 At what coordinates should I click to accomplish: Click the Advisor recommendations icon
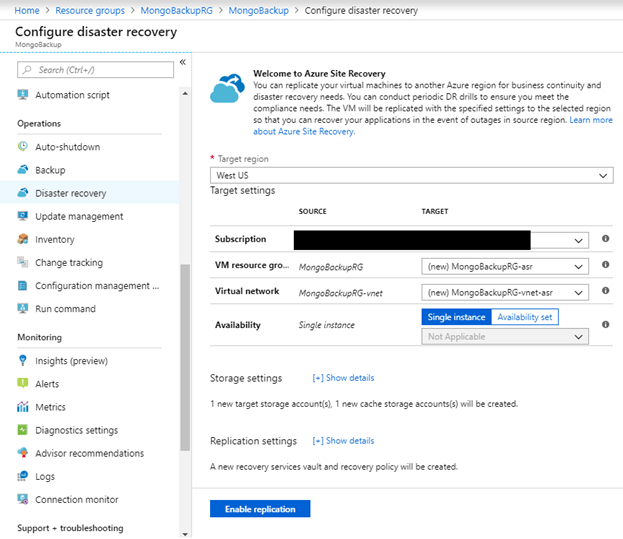point(23,453)
